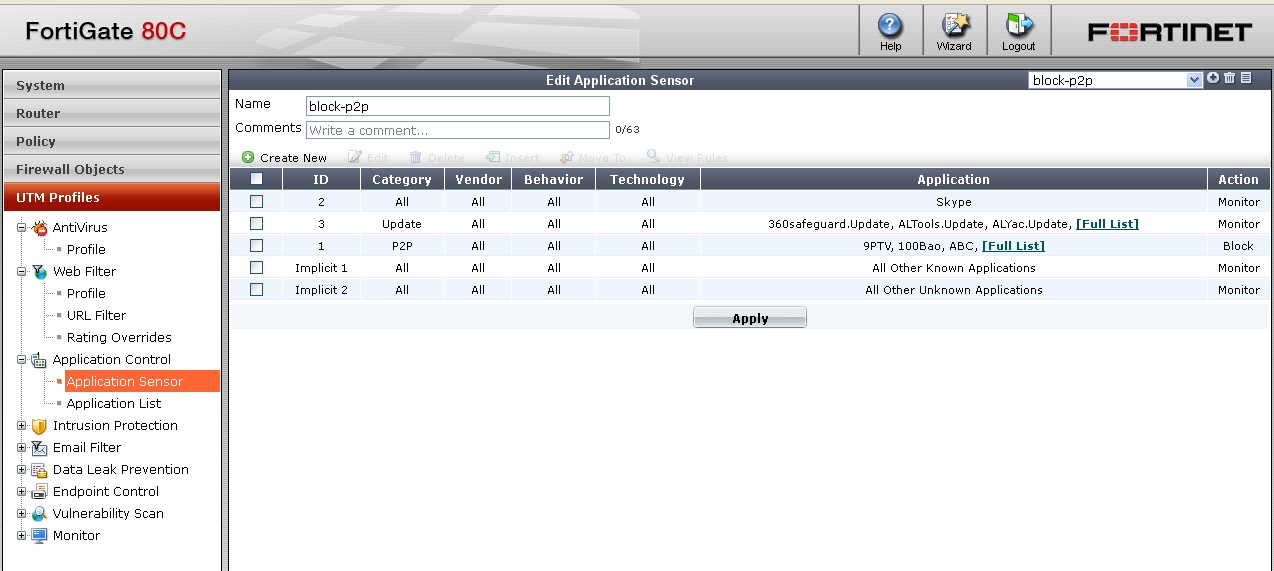
Task: Click the Create New green plus icon
Action: (x=248, y=157)
